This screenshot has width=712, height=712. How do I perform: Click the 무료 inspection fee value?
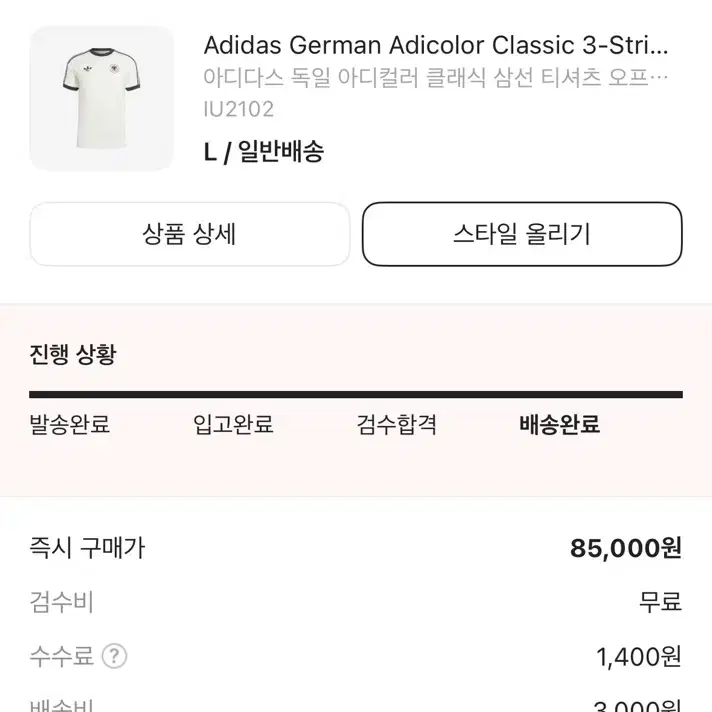point(660,603)
